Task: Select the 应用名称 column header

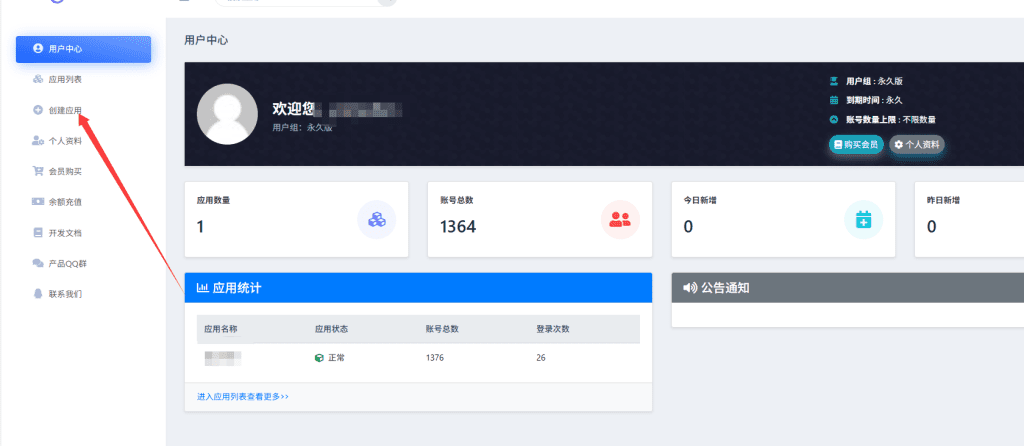Action: 221,329
